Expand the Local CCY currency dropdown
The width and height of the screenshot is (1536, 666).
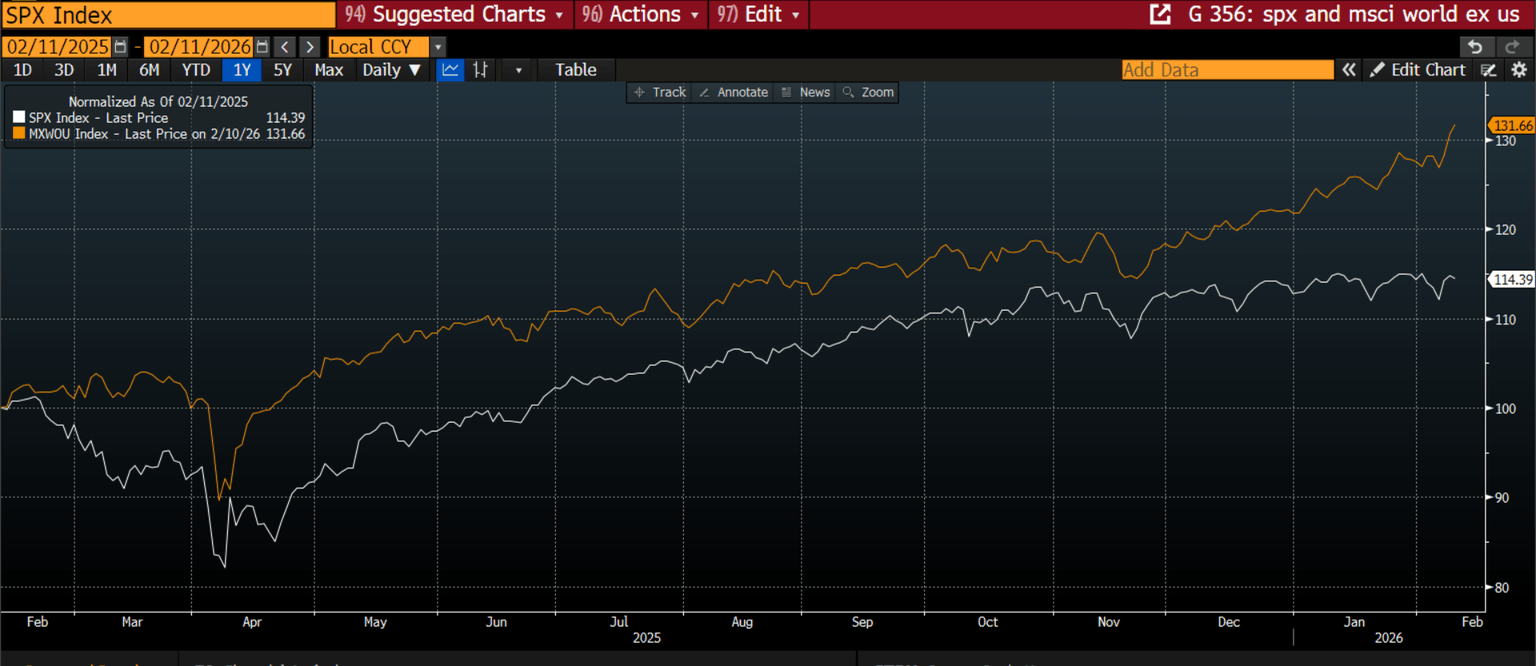coord(438,47)
